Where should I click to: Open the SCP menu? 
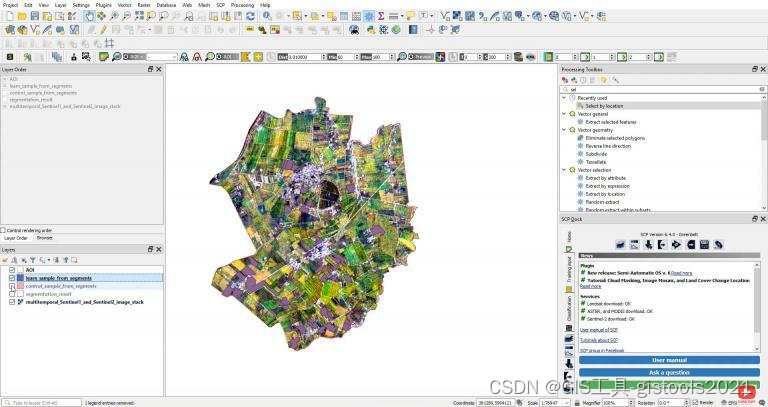(x=220, y=5)
